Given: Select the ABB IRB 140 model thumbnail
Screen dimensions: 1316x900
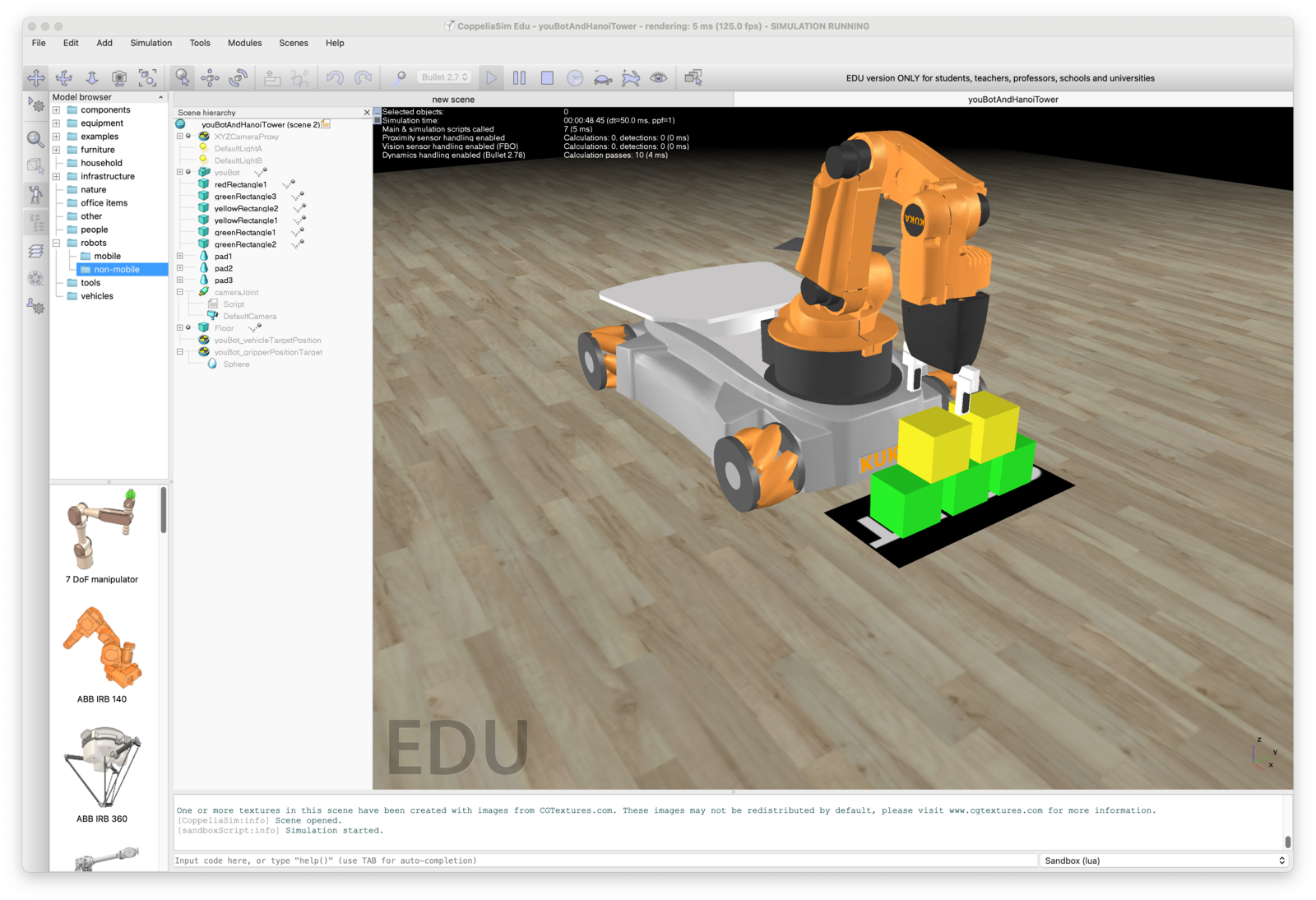Looking at the screenshot, I should [102, 648].
